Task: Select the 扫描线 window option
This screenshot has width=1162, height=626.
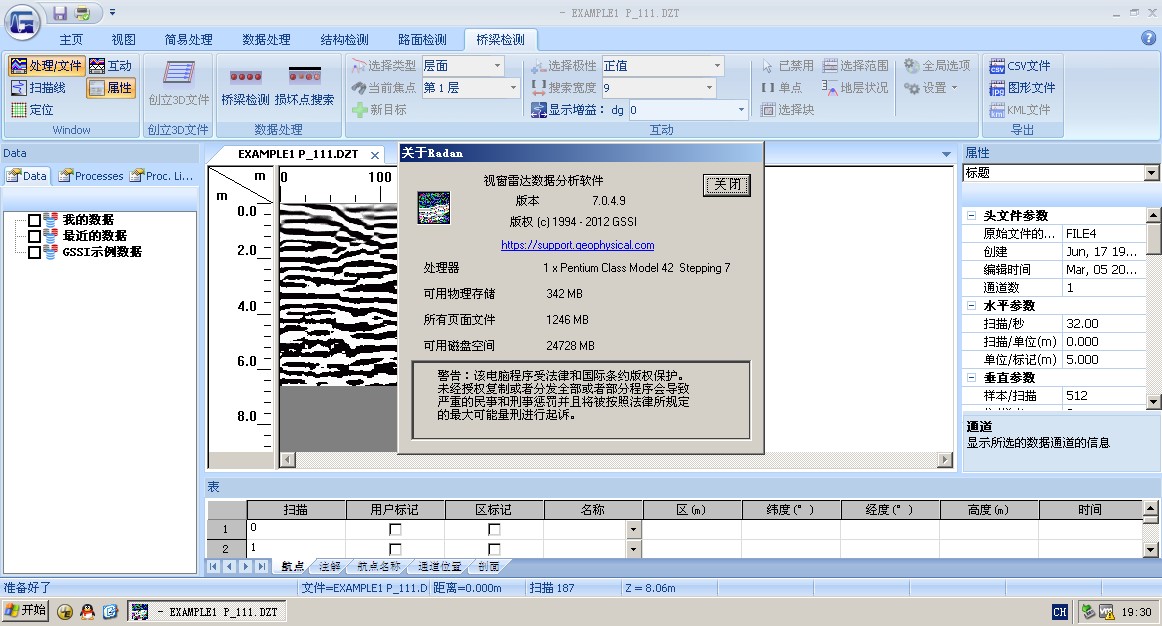Action: [39, 87]
